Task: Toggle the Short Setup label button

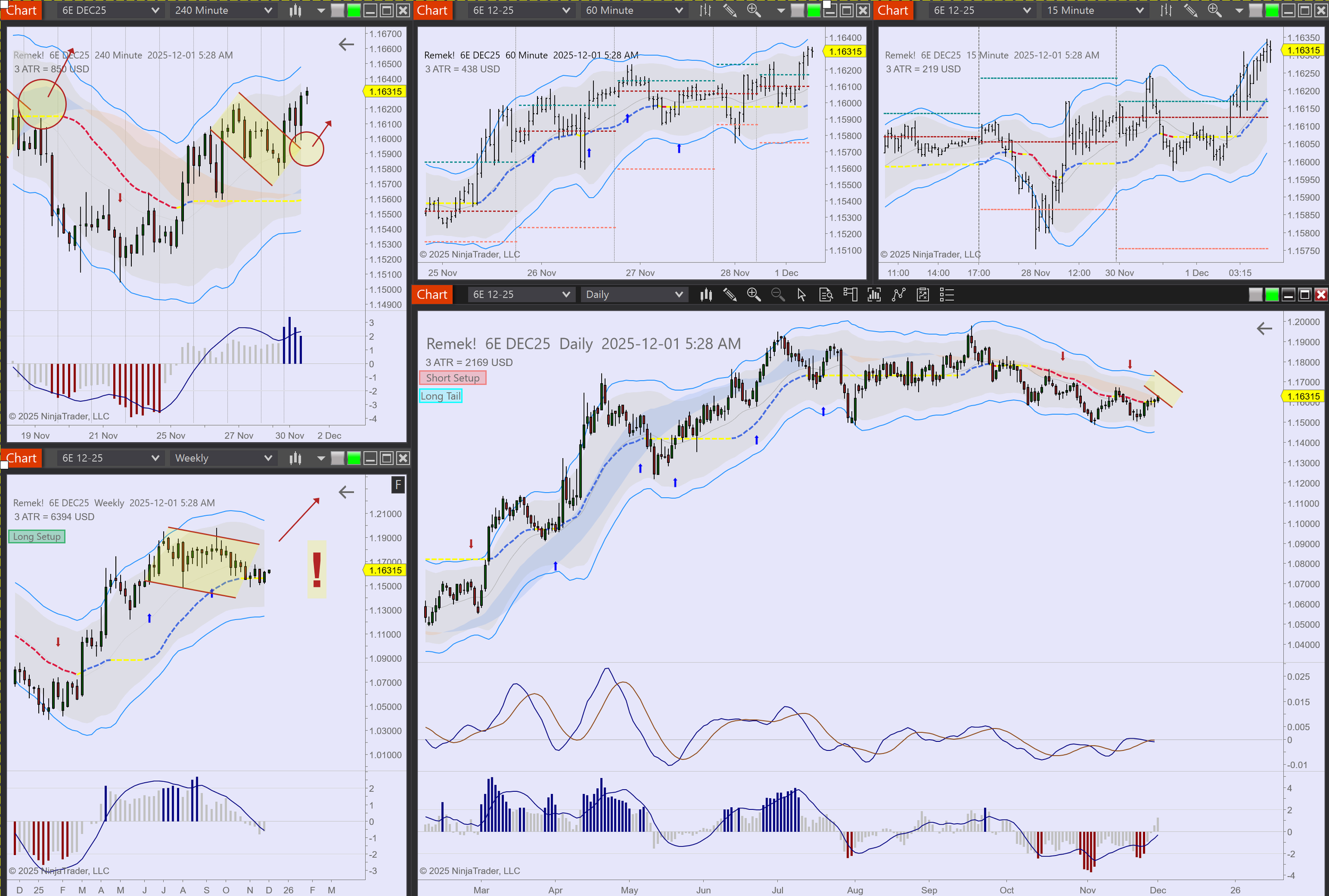Action: coord(452,378)
